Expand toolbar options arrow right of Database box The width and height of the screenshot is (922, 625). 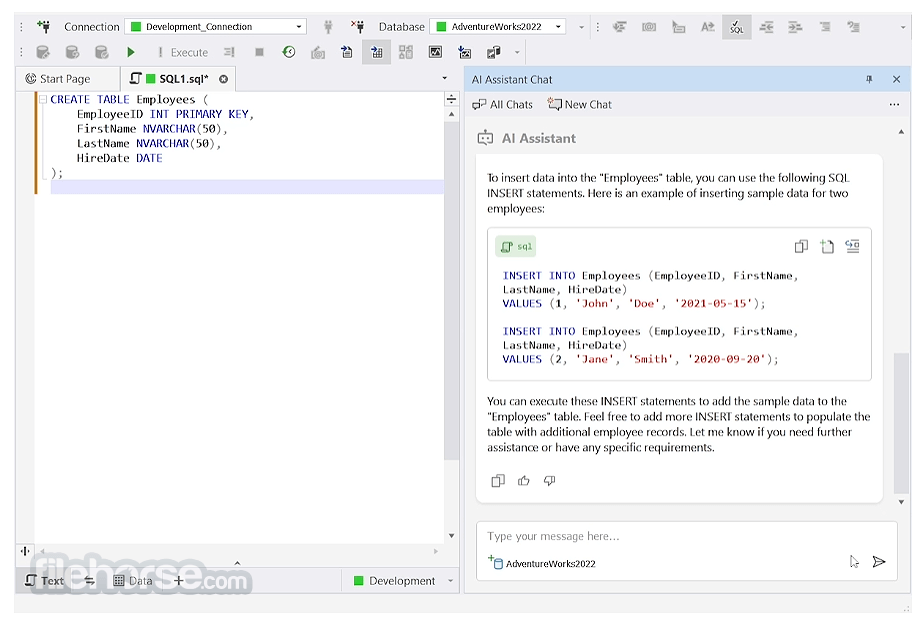pyautogui.click(x=581, y=27)
